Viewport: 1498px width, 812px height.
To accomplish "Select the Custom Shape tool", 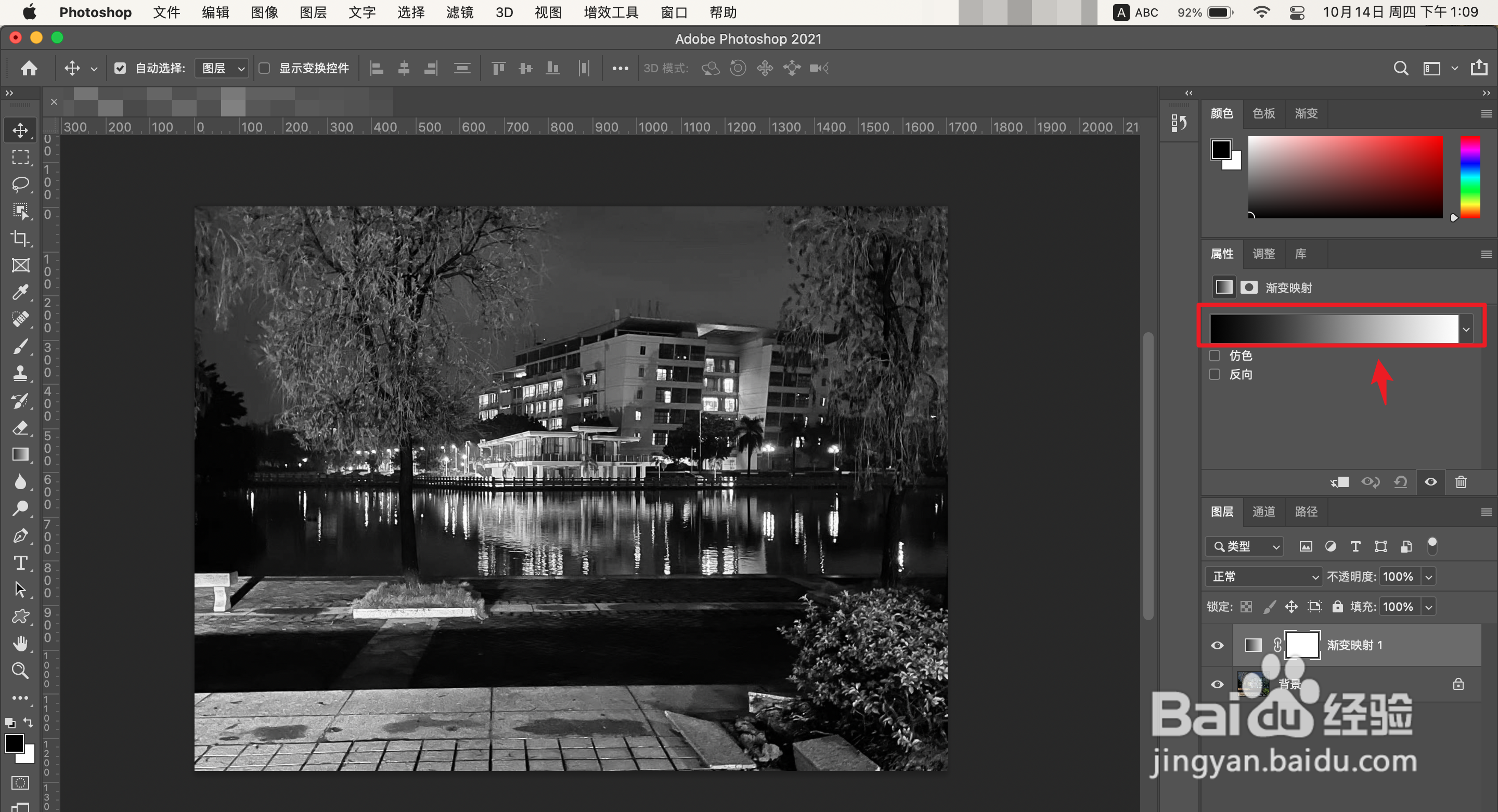I will [x=20, y=617].
